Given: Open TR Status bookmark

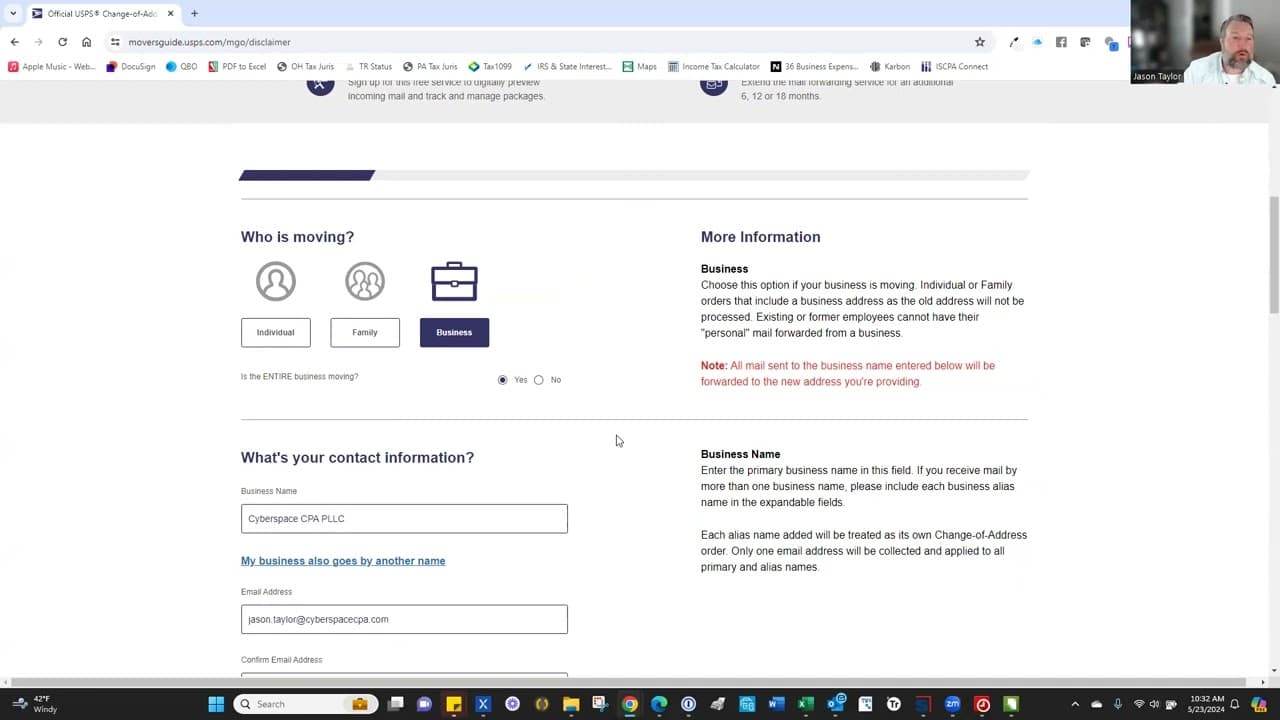Looking at the screenshot, I should pyautogui.click(x=368, y=67).
